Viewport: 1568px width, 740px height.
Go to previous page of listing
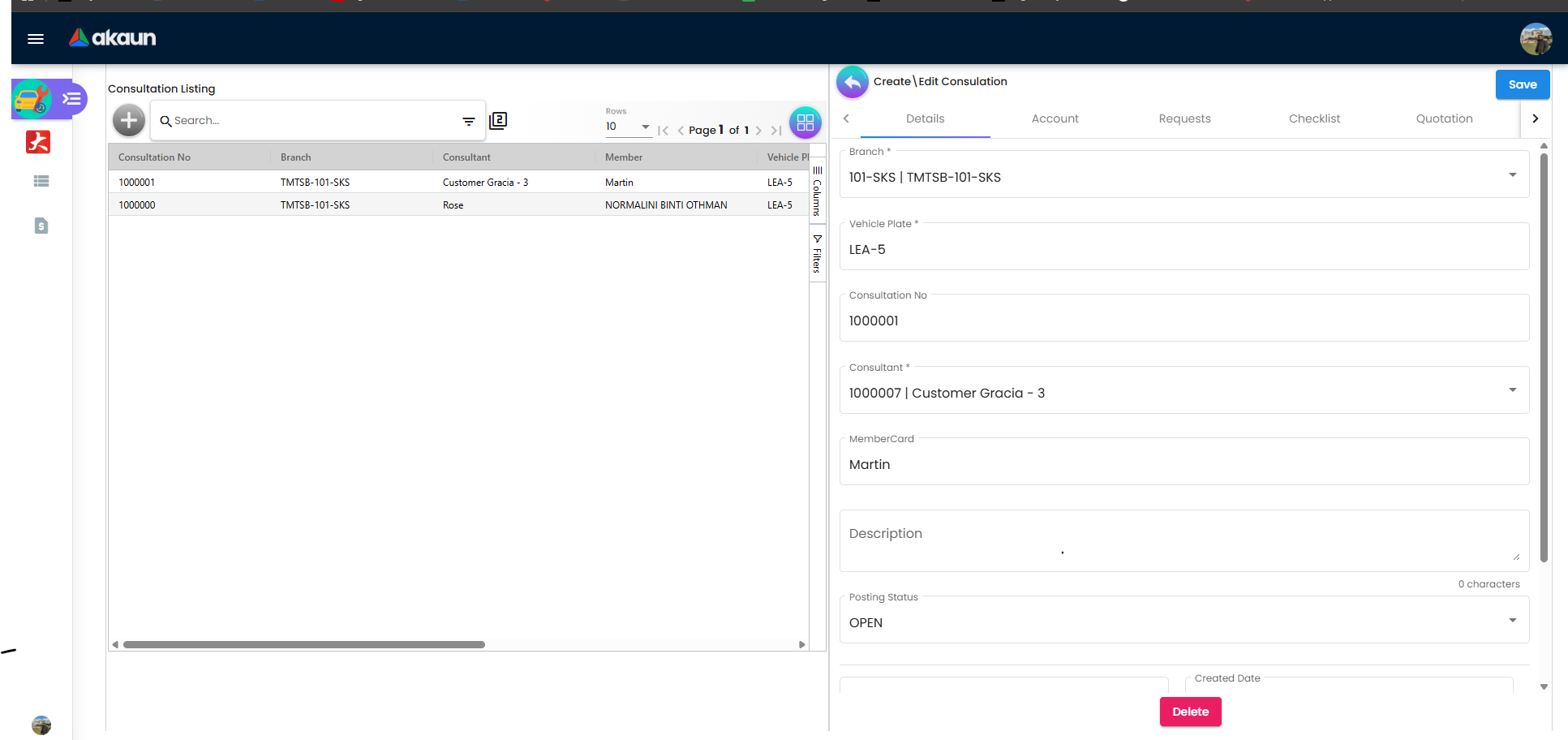(681, 130)
